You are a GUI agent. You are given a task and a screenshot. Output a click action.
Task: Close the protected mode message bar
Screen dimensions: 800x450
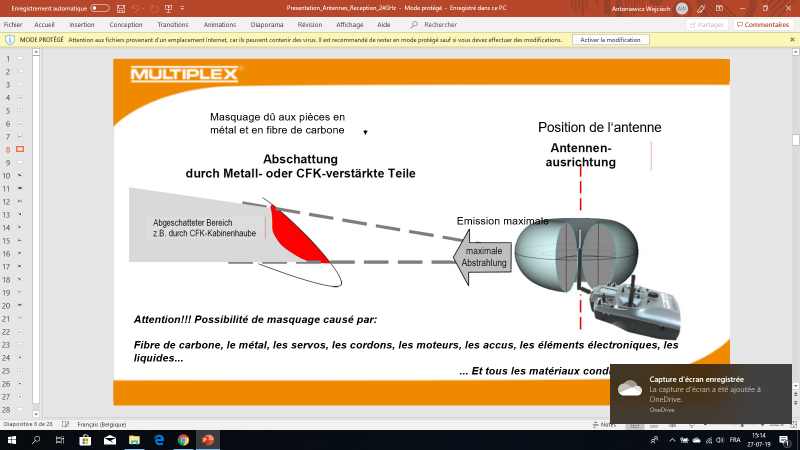[x=791, y=40]
